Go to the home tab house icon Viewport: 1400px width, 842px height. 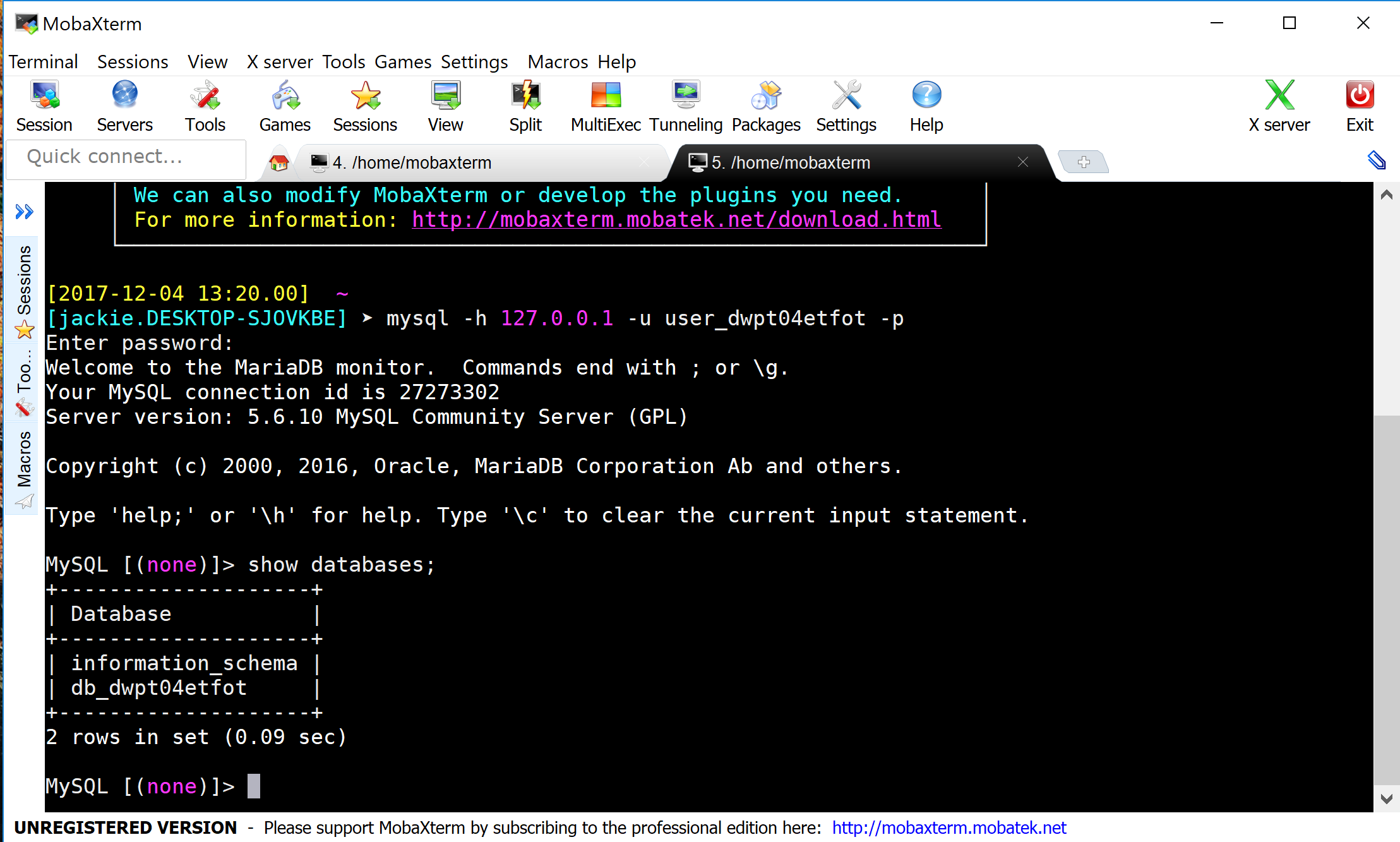(278, 163)
